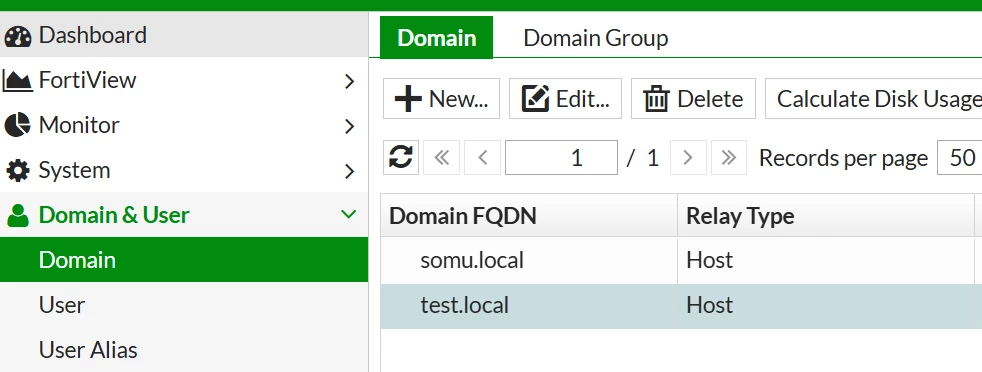Select Domain in the sidebar
Viewport: 982px width, 372px height.
click(183, 259)
